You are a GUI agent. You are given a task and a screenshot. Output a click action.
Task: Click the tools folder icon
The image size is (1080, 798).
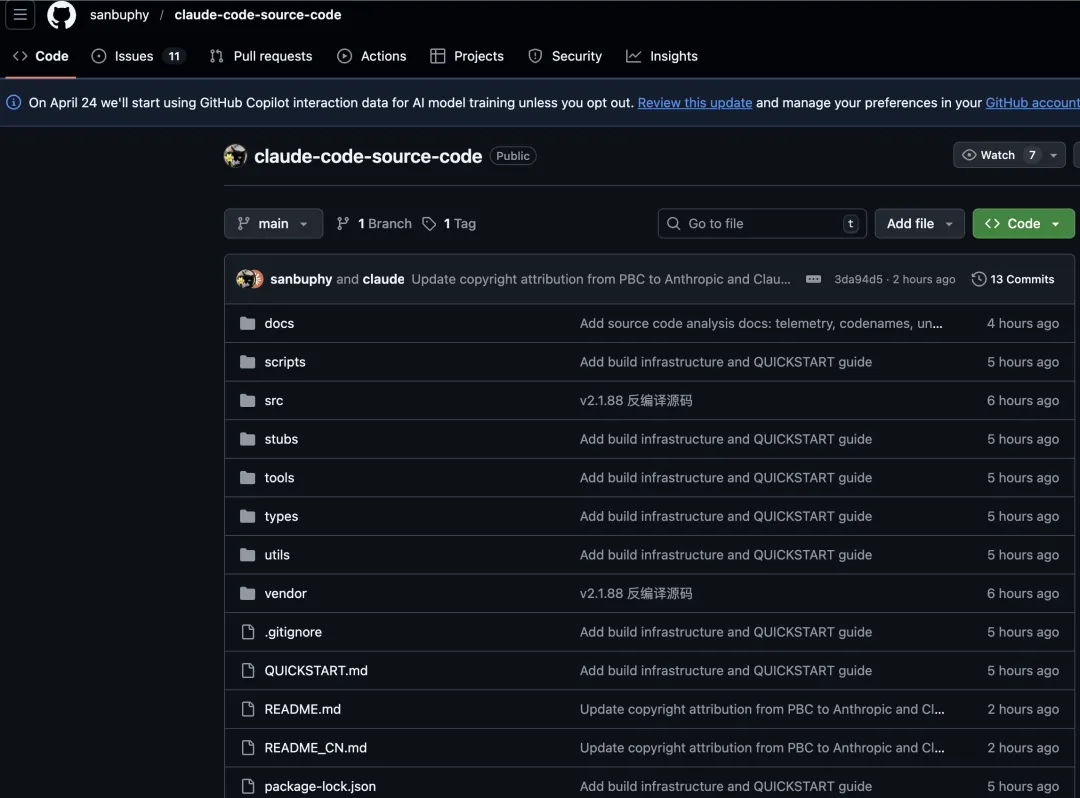tap(247, 477)
